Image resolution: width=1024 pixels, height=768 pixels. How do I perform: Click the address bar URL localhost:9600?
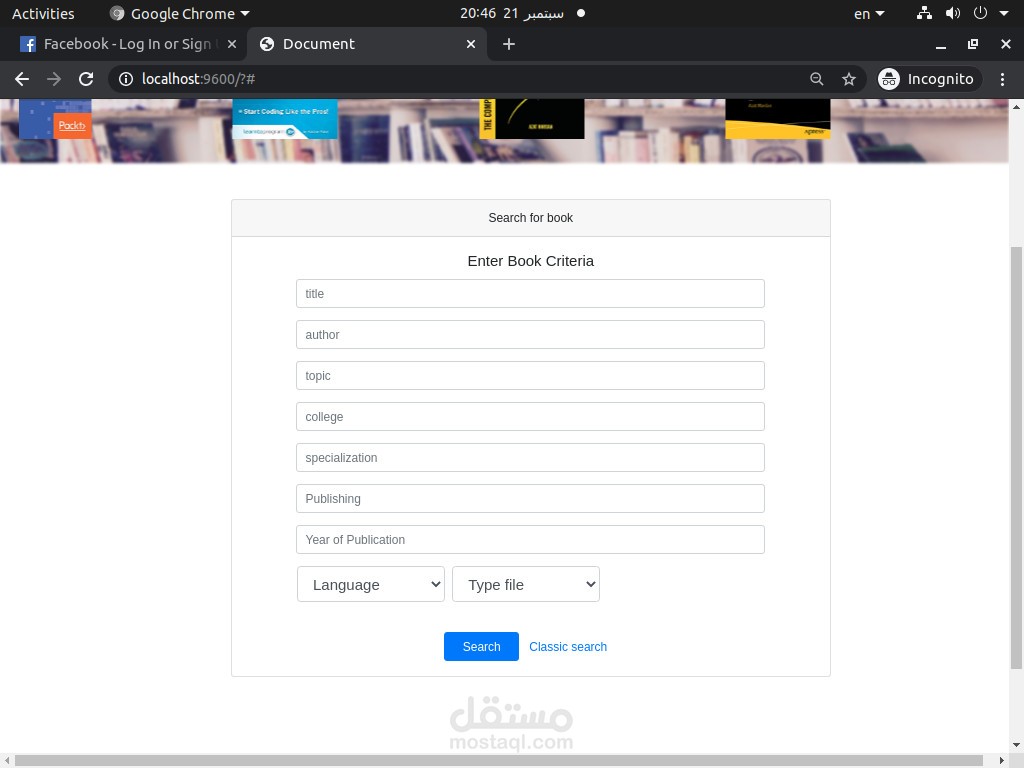(198, 79)
